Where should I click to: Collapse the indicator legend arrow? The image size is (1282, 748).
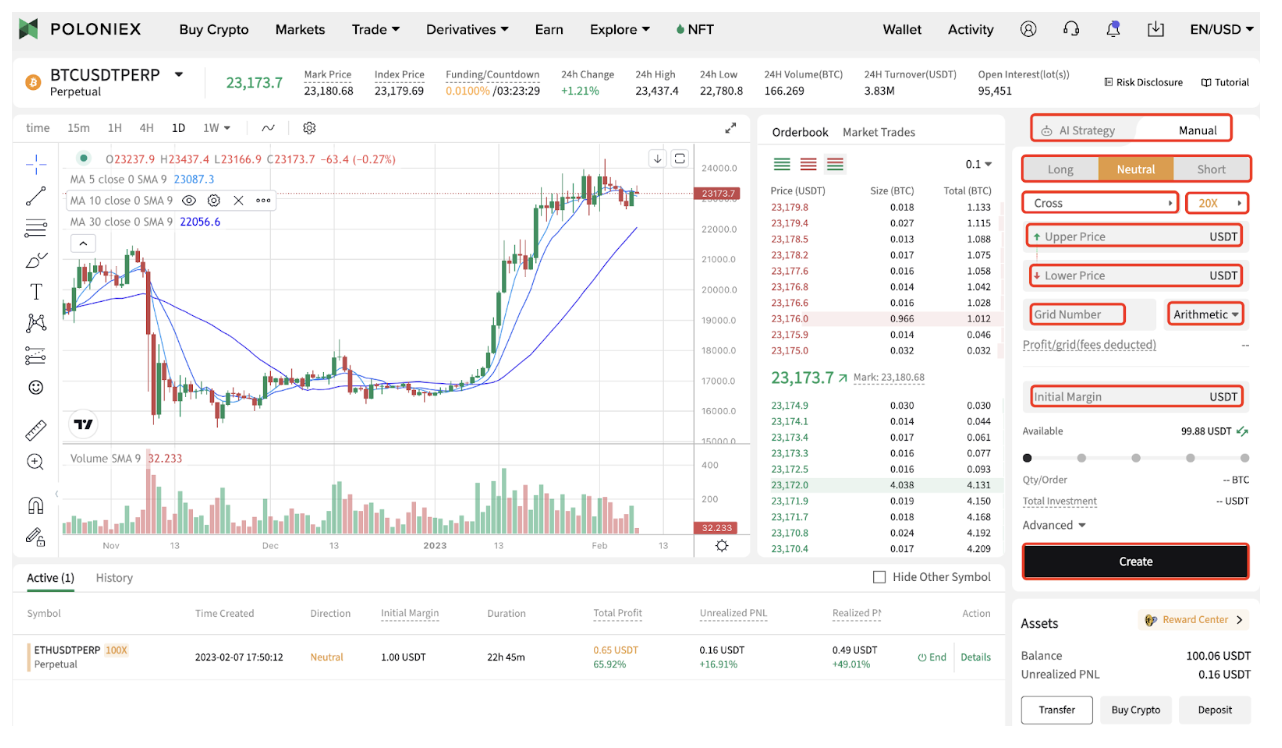[x=83, y=243]
